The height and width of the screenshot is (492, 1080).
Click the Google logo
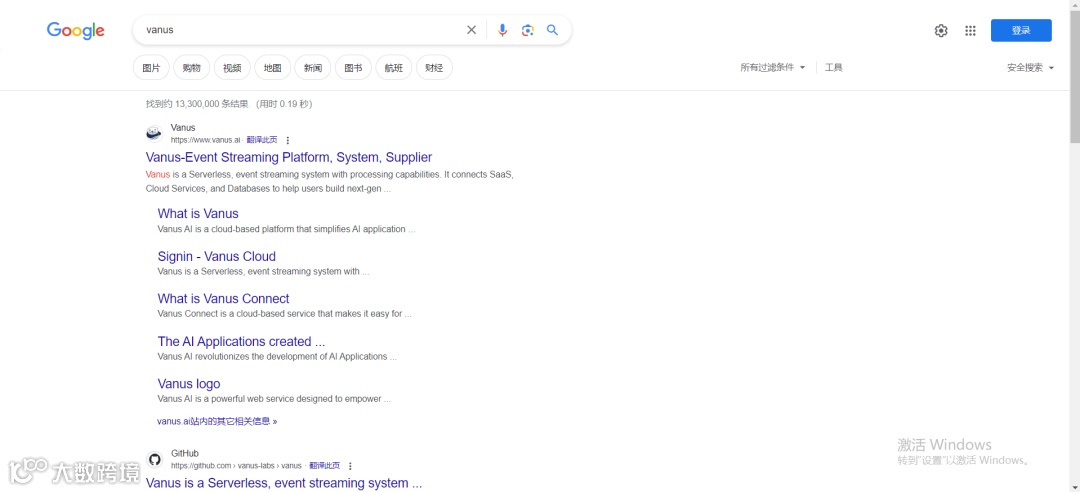coord(76,30)
